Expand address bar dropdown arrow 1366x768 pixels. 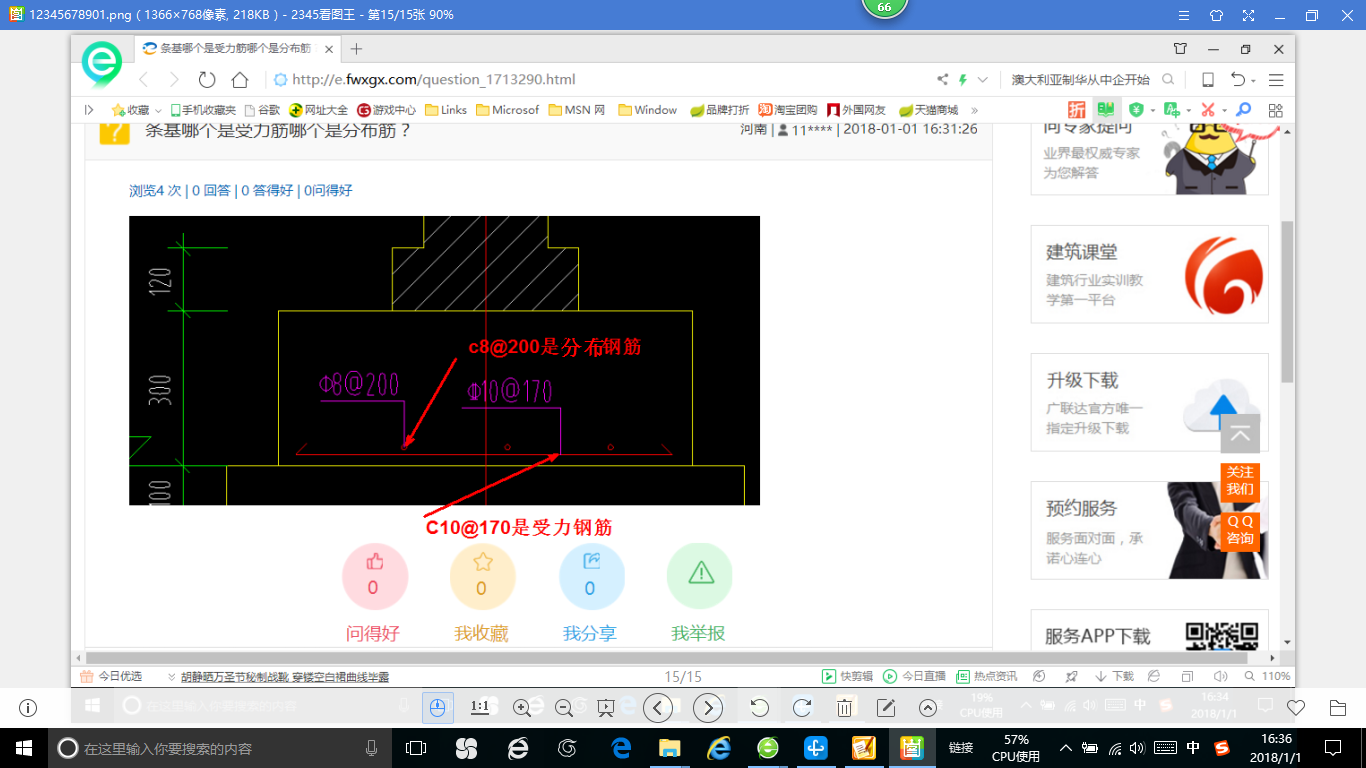click(x=983, y=80)
